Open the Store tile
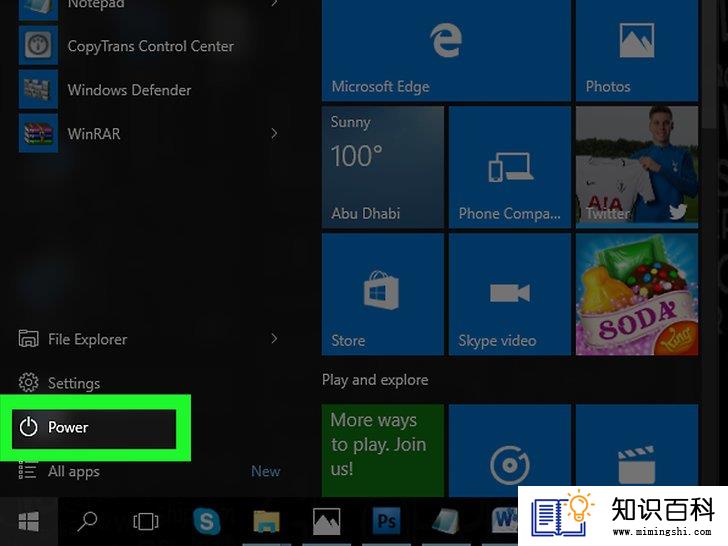Image resolution: width=728 pixels, height=546 pixels. (383, 294)
